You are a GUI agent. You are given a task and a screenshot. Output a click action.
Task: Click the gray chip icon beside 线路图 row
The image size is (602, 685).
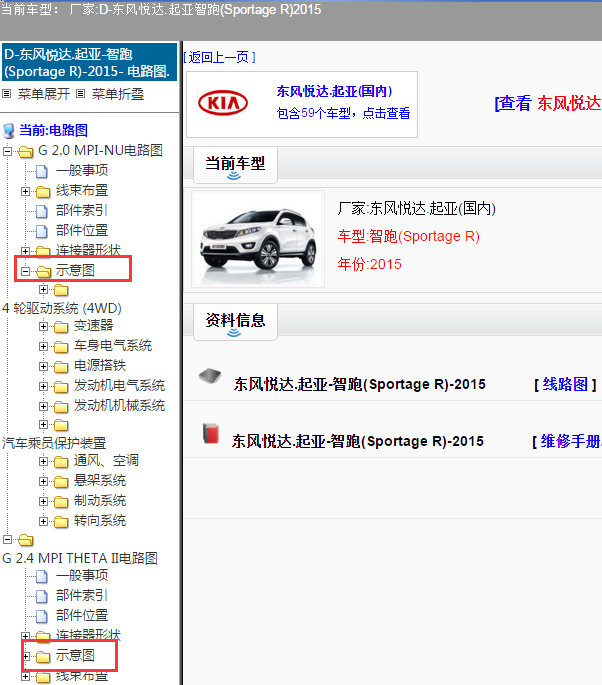coord(210,375)
